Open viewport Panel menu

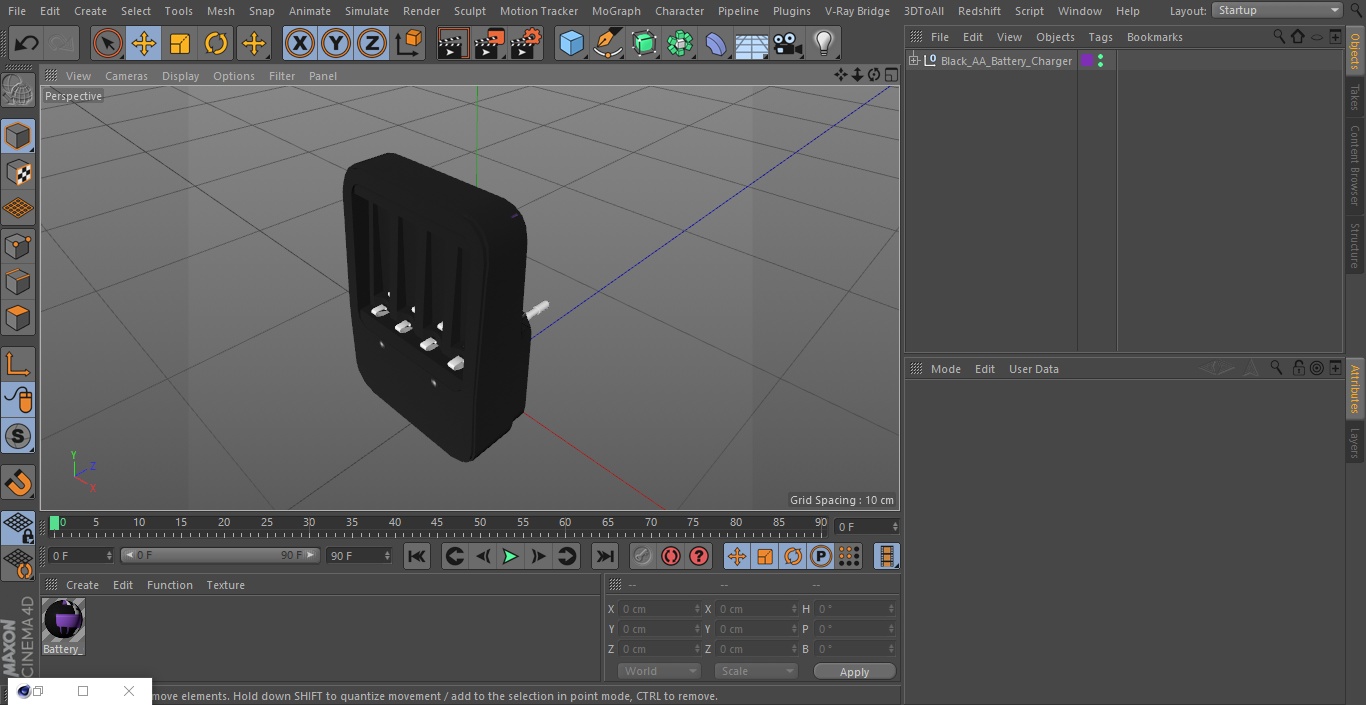pyautogui.click(x=323, y=76)
